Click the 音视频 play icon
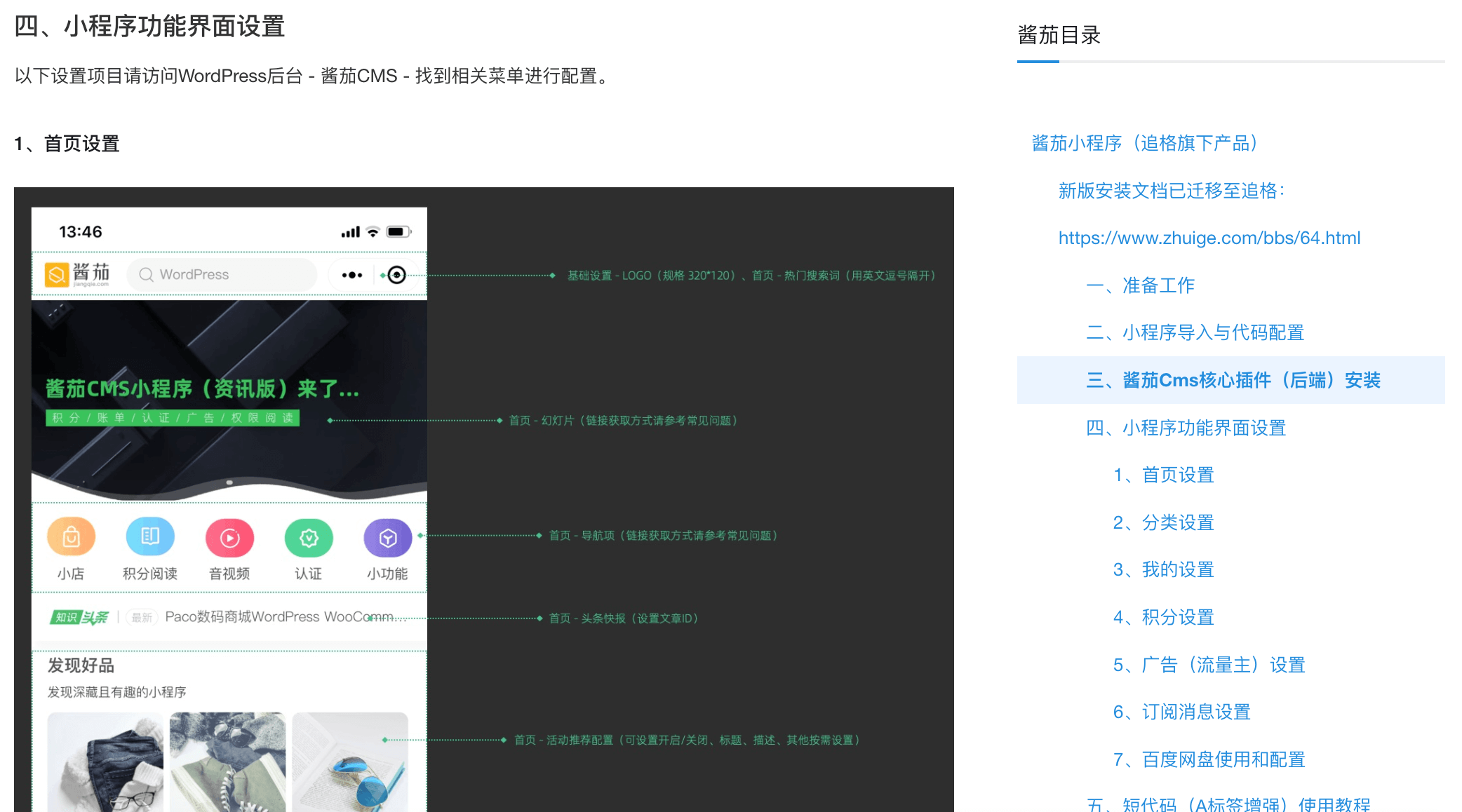Image resolution: width=1462 pixels, height=812 pixels. point(229,537)
